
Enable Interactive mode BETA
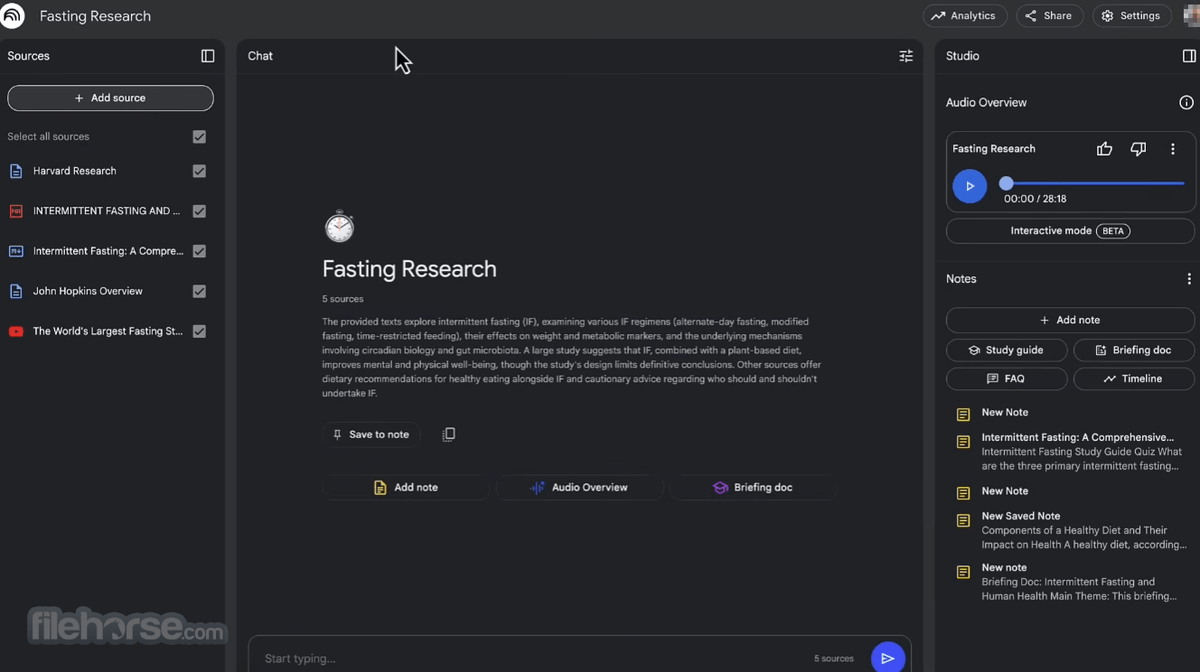[x=1070, y=231]
